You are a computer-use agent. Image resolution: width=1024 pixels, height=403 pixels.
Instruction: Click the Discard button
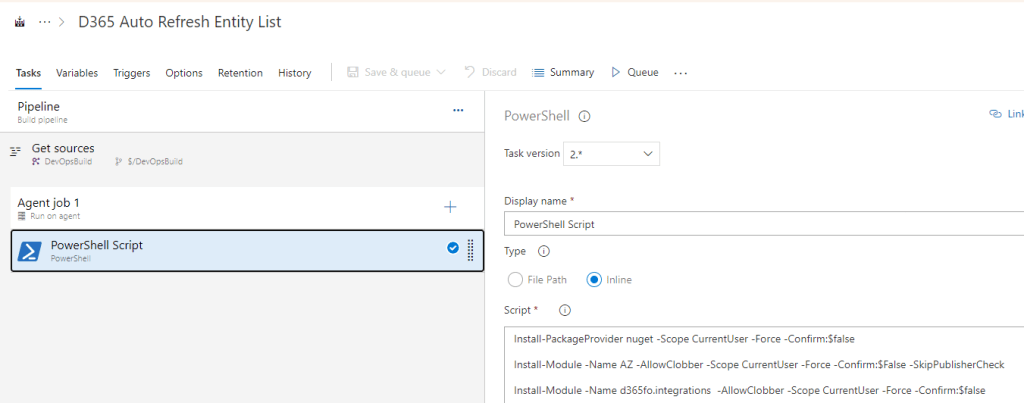click(x=490, y=73)
